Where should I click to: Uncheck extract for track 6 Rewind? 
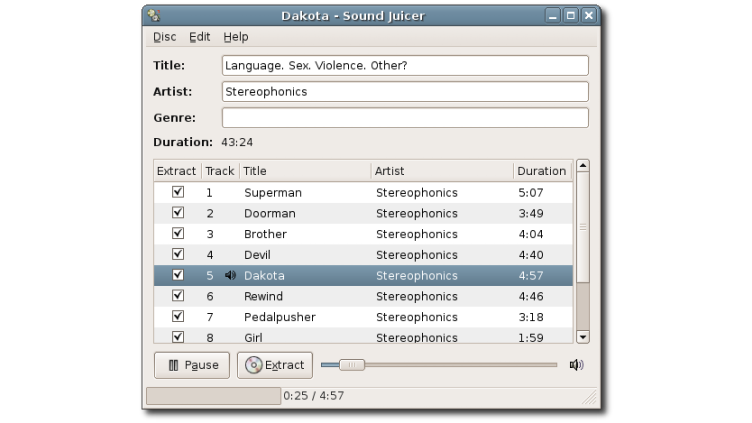pyautogui.click(x=178, y=295)
